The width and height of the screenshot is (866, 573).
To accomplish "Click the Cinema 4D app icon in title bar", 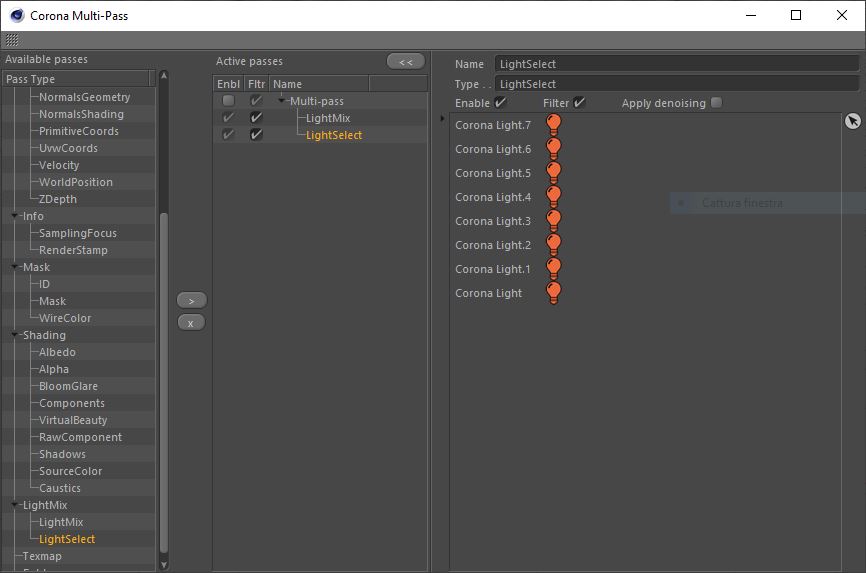I will (17, 15).
